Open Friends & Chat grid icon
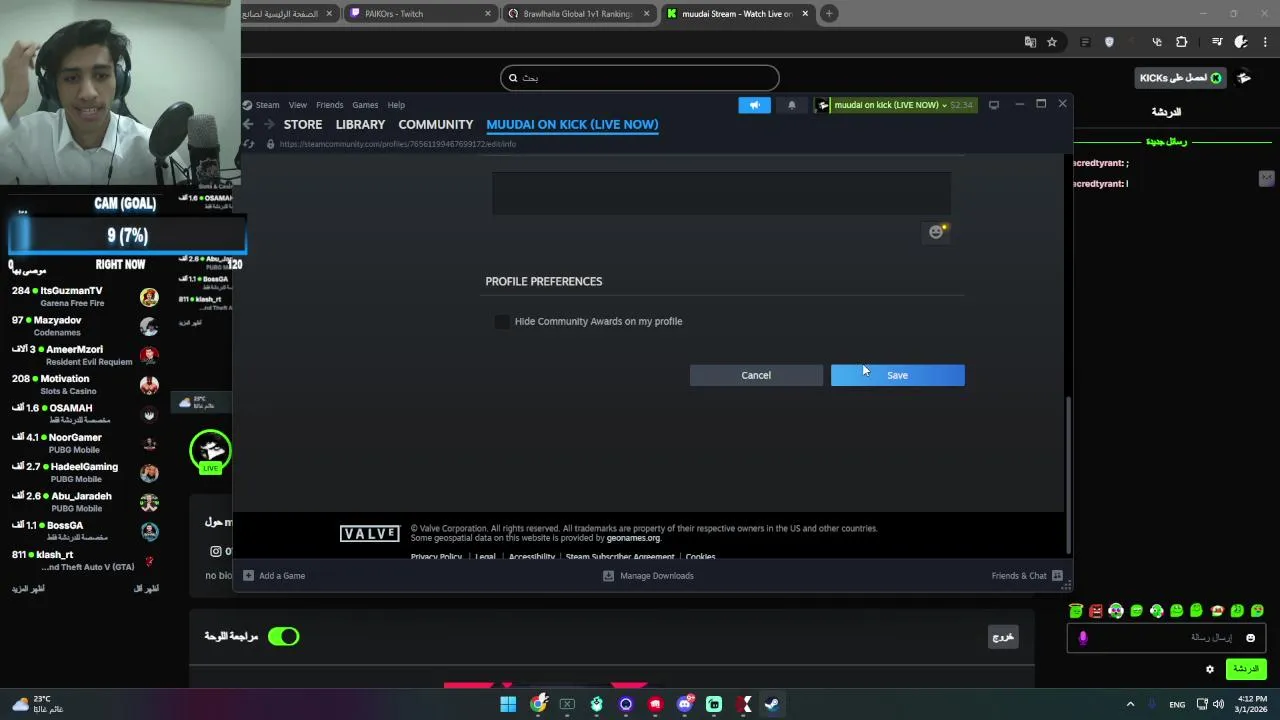The image size is (1280, 720). pos(1057,576)
